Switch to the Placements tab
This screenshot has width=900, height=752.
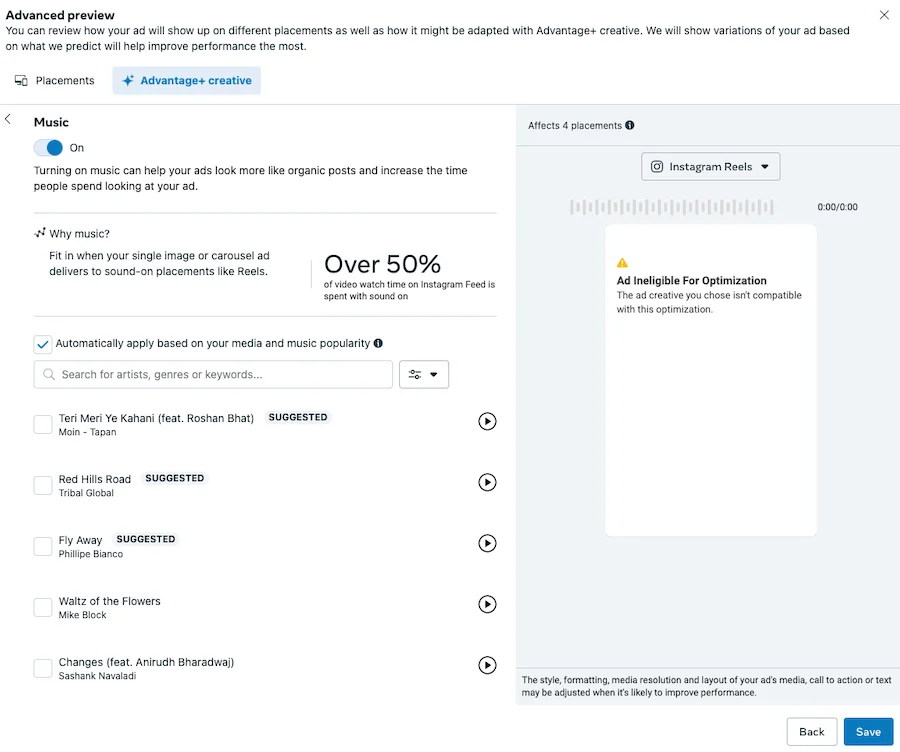(55, 80)
